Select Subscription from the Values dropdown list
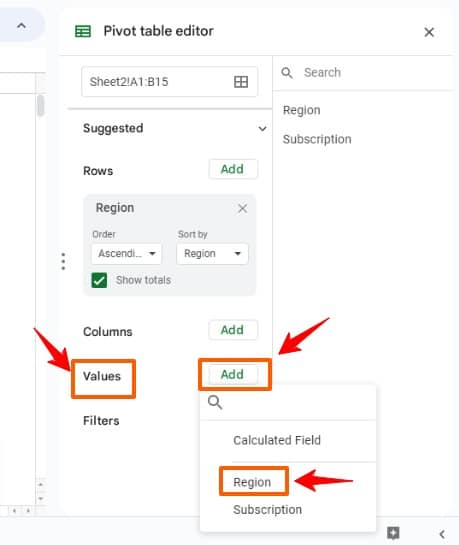This screenshot has height=545, width=459. [x=268, y=510]
